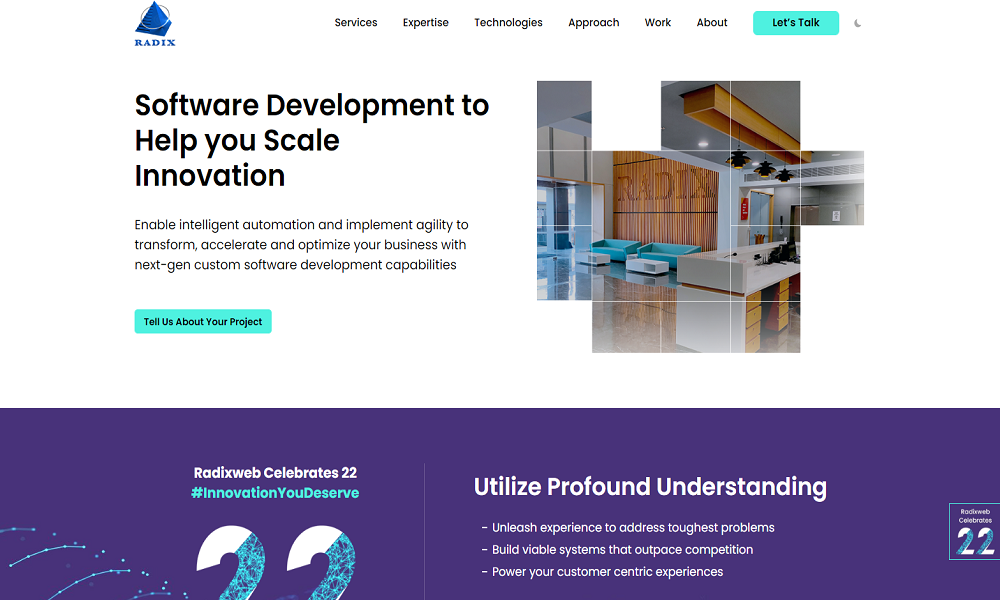This screenshot has width=1000, height=600.
Task: Click the Unleash experience bullet point
Action: [632, 528]
